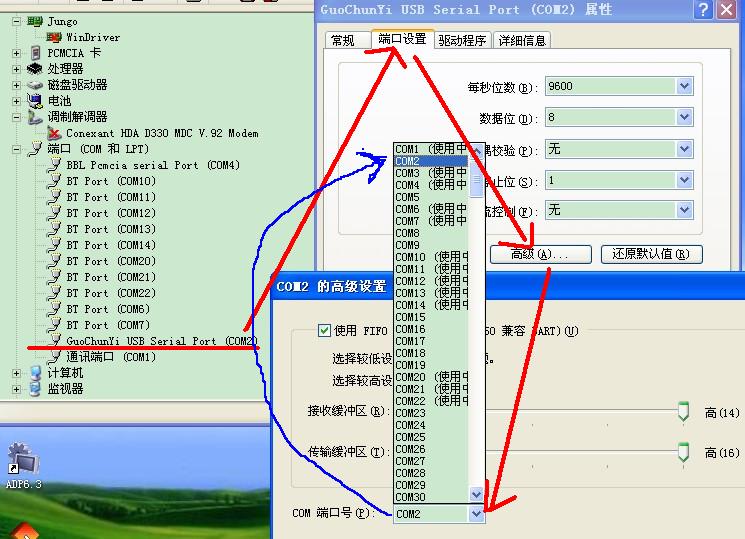Click the WinDriver device icon
Image resolution: width=745 pixels, height=539 pixels.
(56, 37)
